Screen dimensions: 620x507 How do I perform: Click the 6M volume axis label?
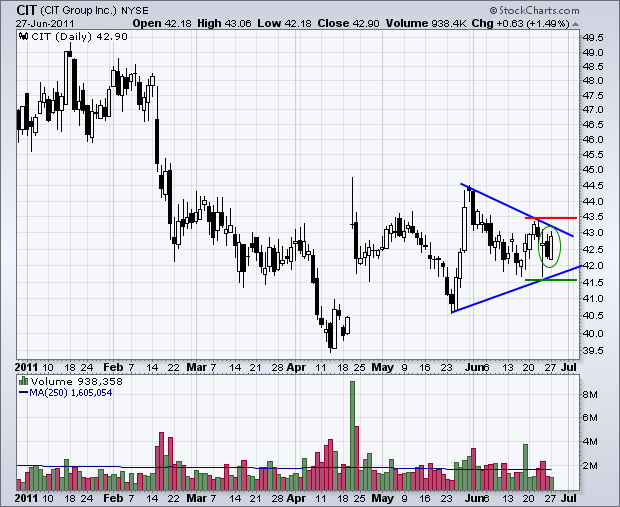(591, 418)
